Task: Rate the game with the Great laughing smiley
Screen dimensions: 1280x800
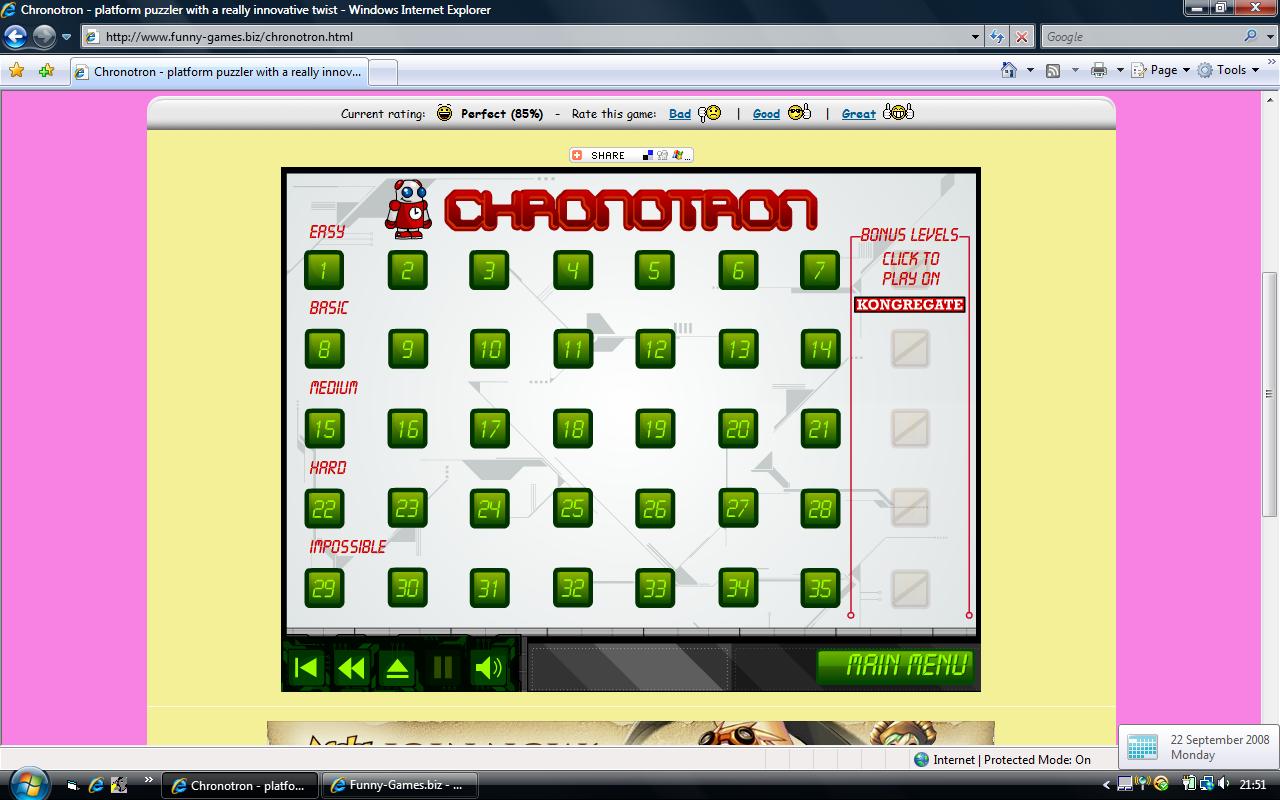Action: [x=897, y=113]
